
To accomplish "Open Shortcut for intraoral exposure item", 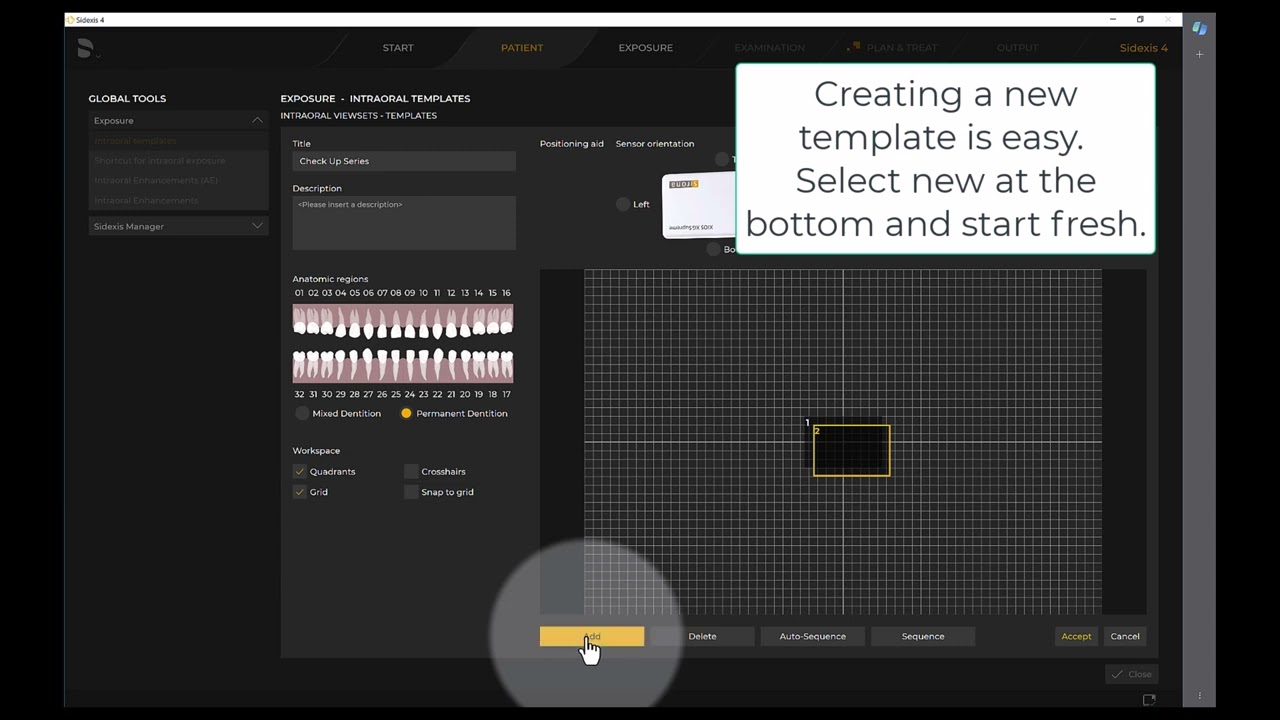I will coord(160,161).
